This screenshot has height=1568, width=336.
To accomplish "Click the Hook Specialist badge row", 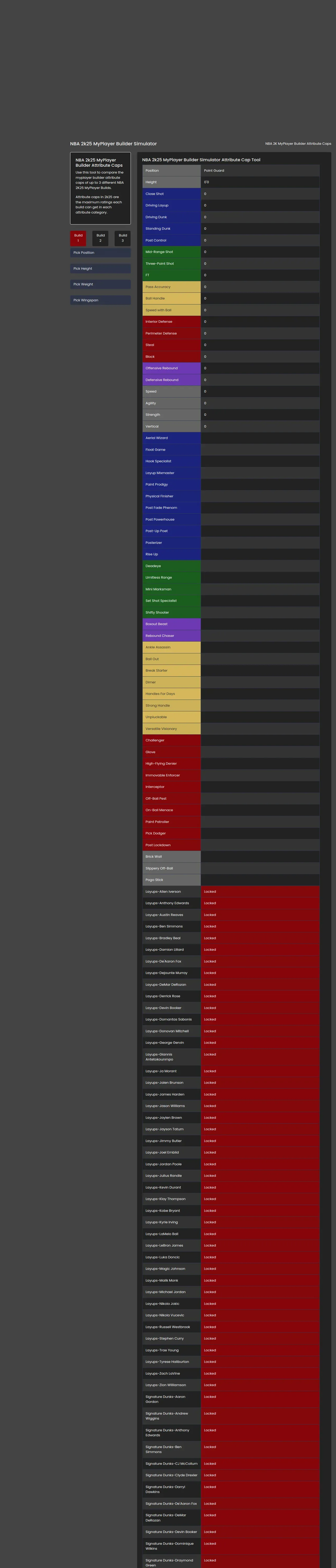I will (231, 462).
